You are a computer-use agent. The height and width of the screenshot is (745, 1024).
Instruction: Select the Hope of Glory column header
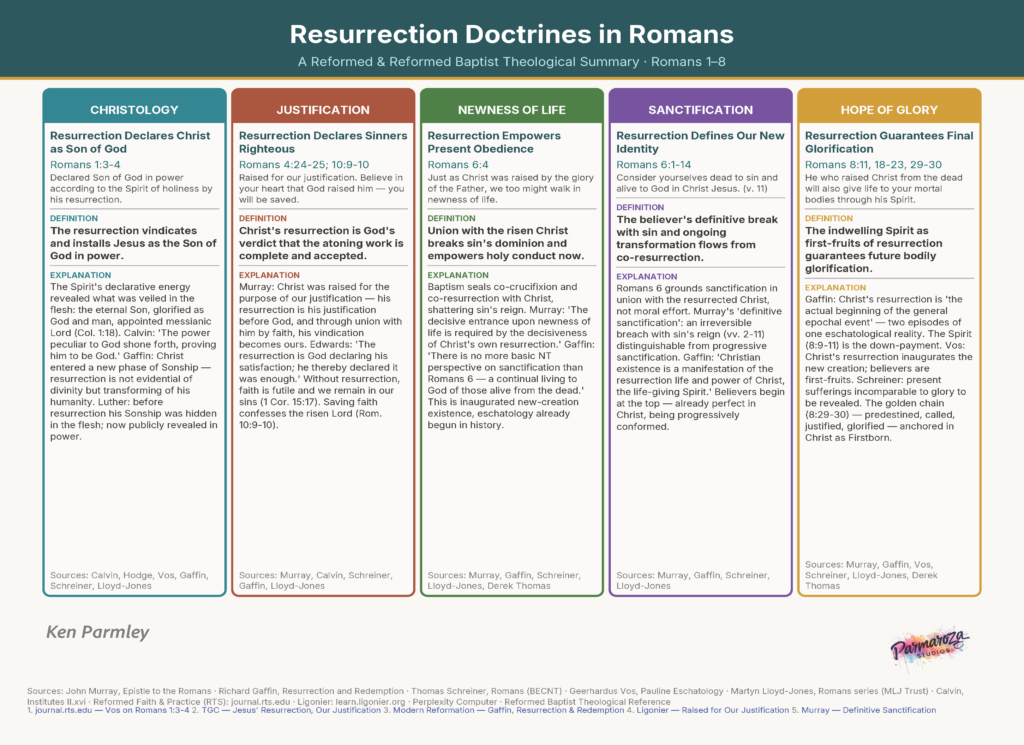[889, 109]
